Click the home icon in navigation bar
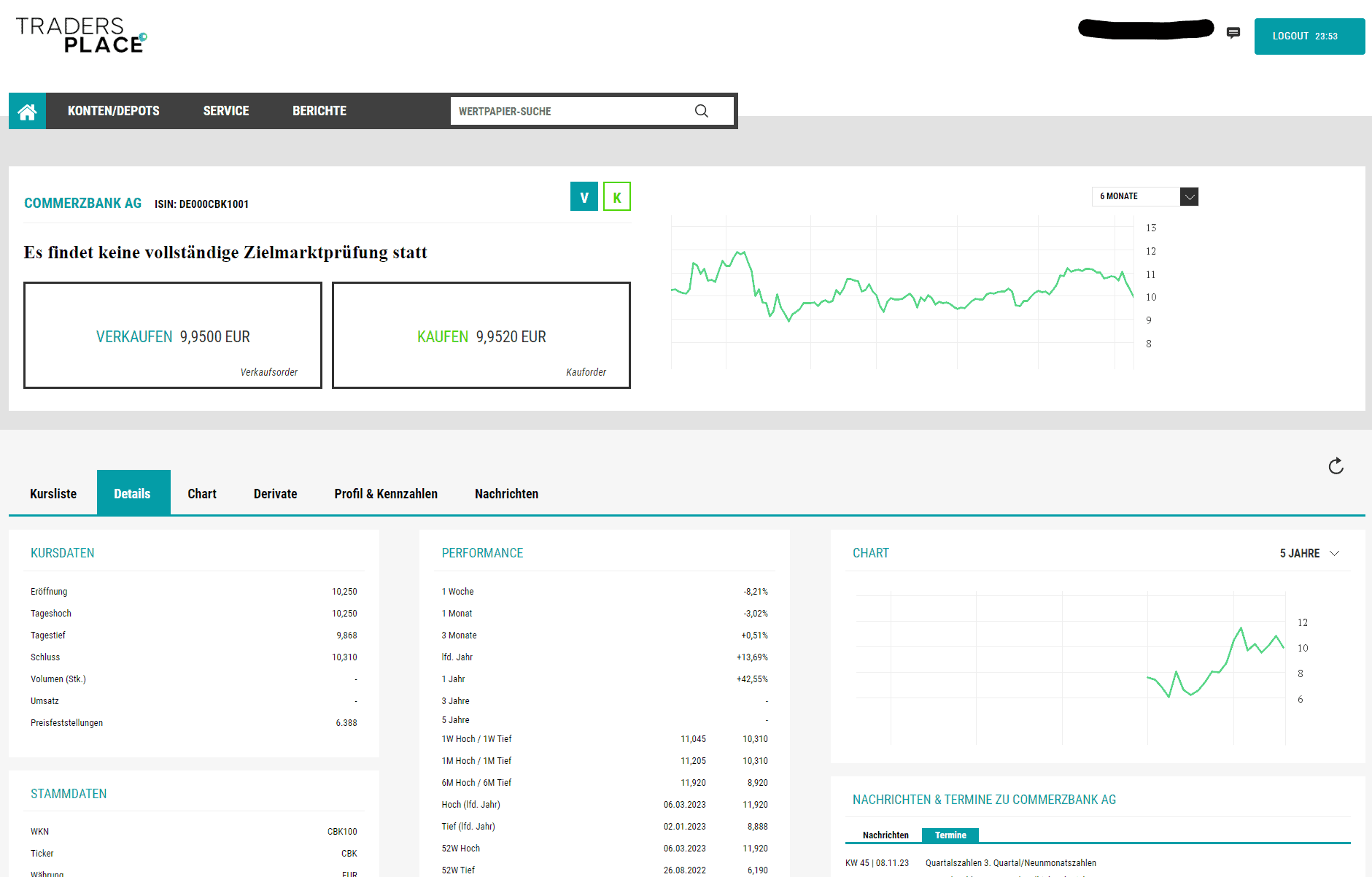Viewport: 1372px width, 877px height. (27, 111)
